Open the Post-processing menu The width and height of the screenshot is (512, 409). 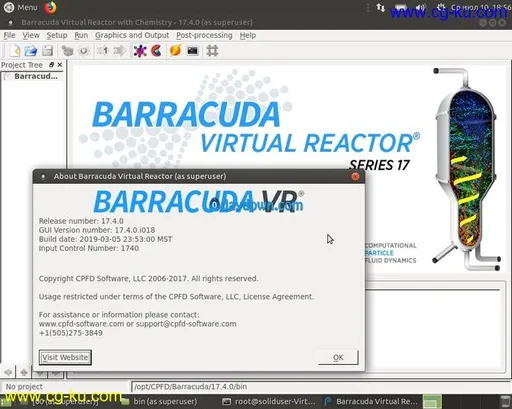[x=204, y=35]
